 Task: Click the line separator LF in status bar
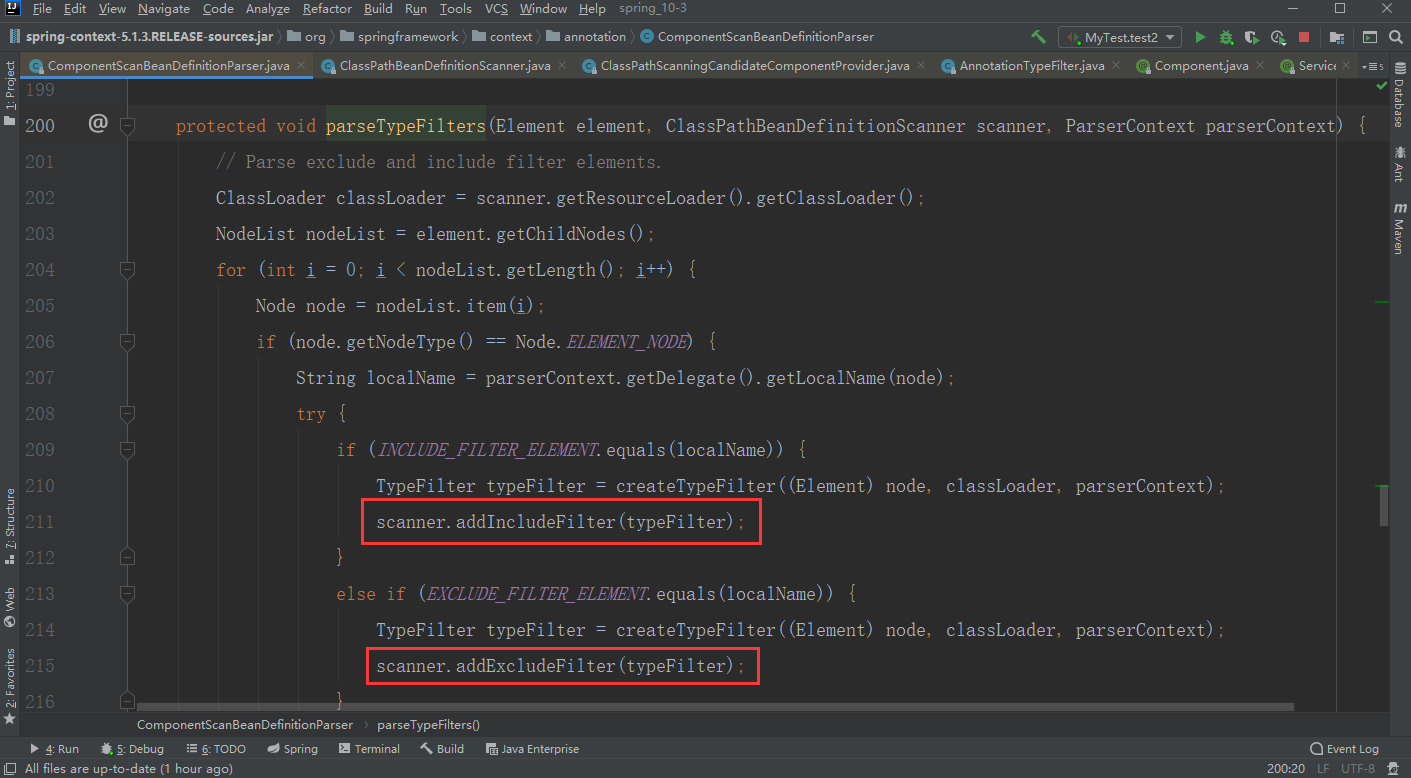1323,769
